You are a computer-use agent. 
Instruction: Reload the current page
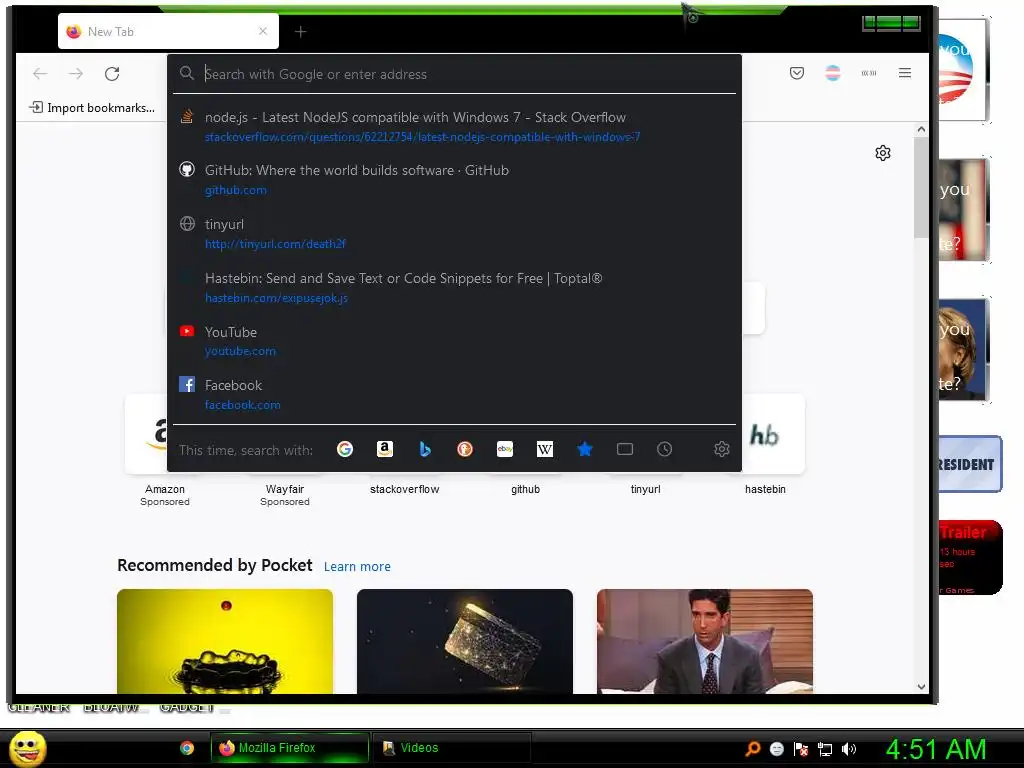click(x=112, y=74)
